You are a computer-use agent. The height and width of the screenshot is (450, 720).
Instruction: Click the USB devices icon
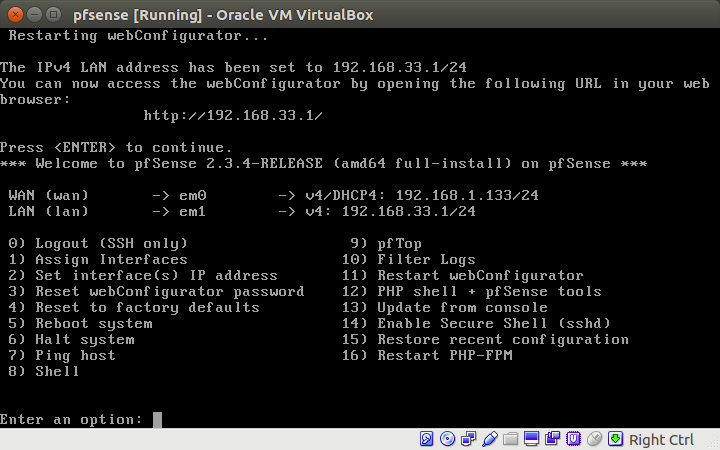click(489, 439)
